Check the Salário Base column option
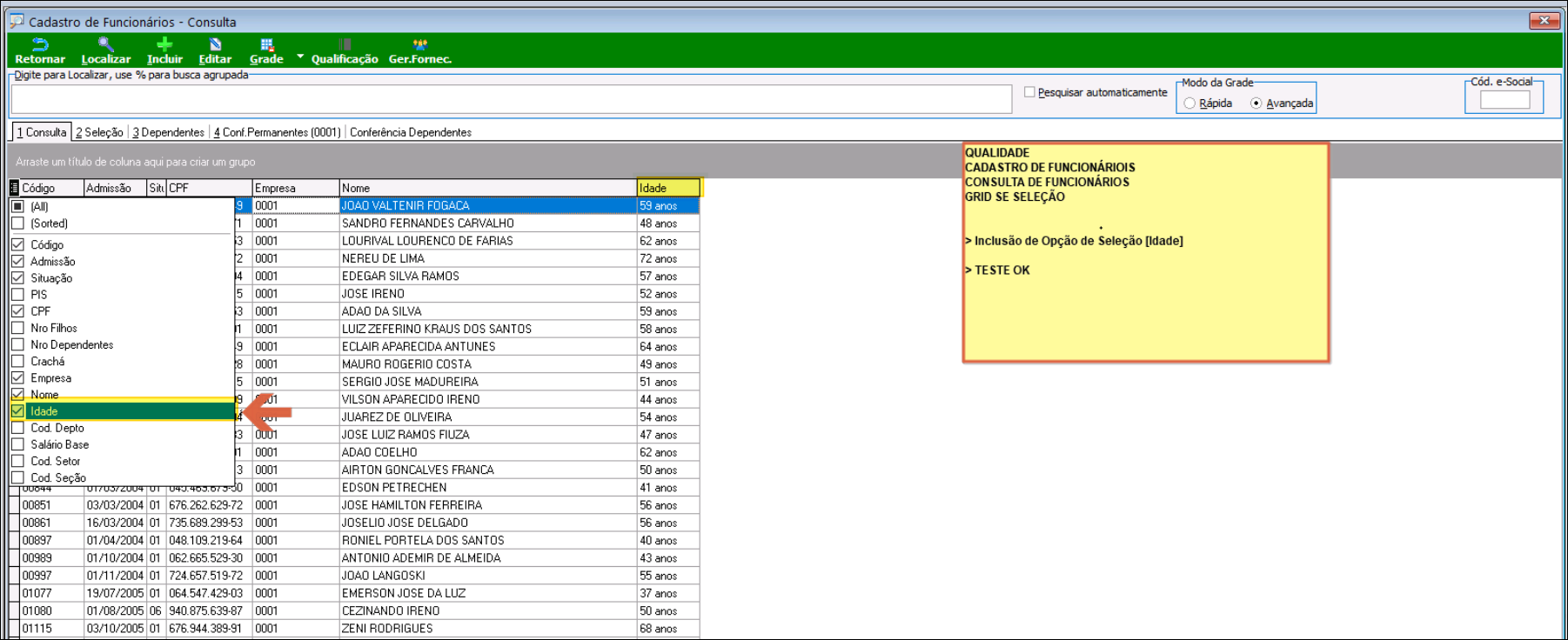The height and width of the screenshot is (640, 1568). (17, 444)
